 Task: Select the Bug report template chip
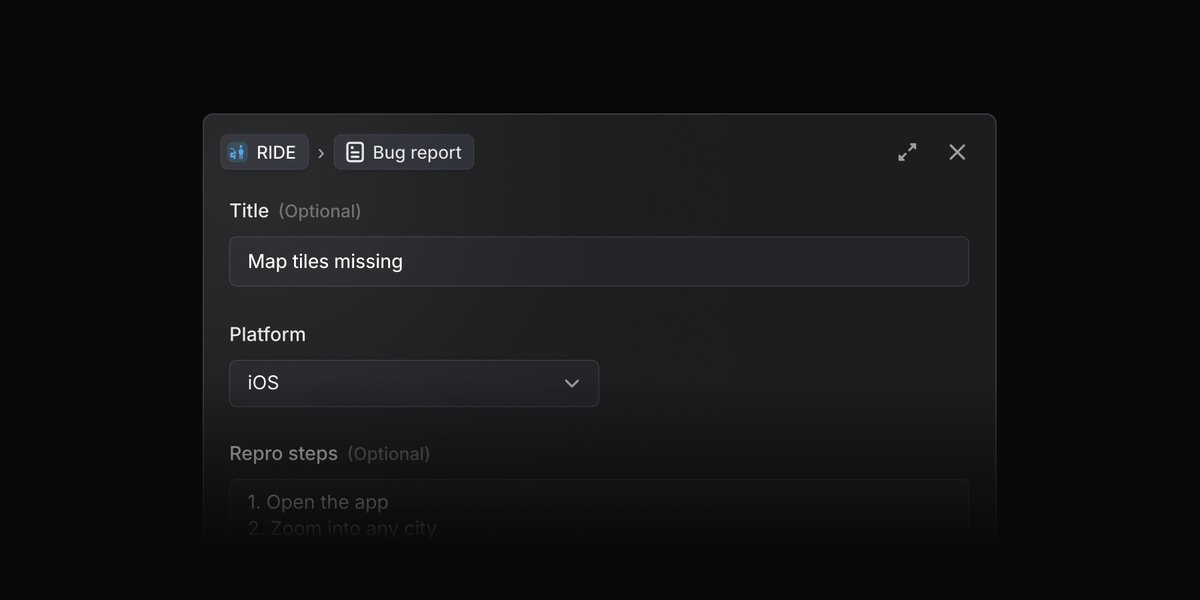click(x=403, y=152)
